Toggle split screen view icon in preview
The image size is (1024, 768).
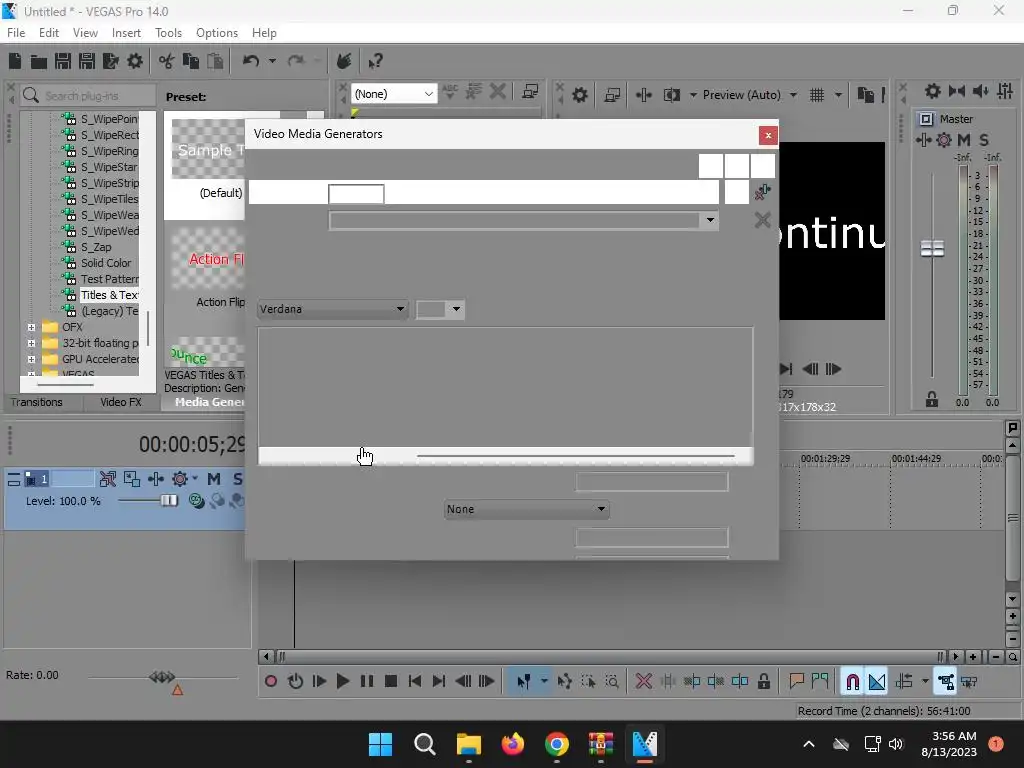pyautogui.click(x=671, y=95)
